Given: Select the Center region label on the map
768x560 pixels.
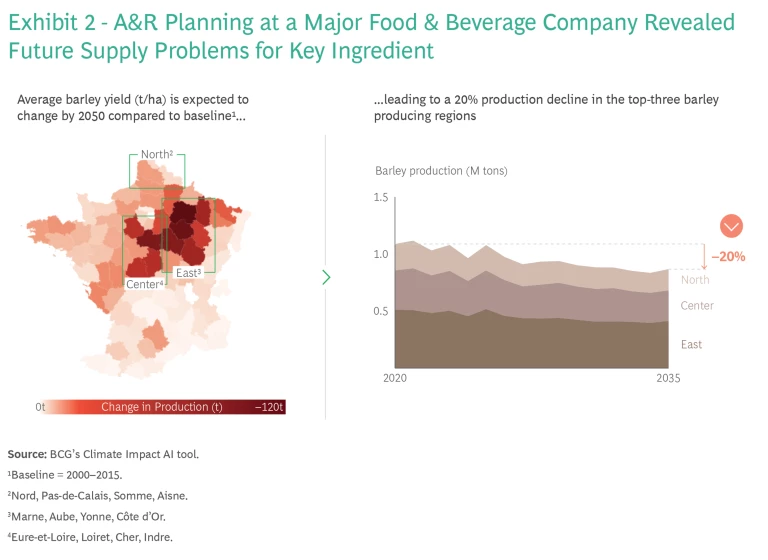Looking at the screenshot, I should pyautogui.click(x=145, y=284).
